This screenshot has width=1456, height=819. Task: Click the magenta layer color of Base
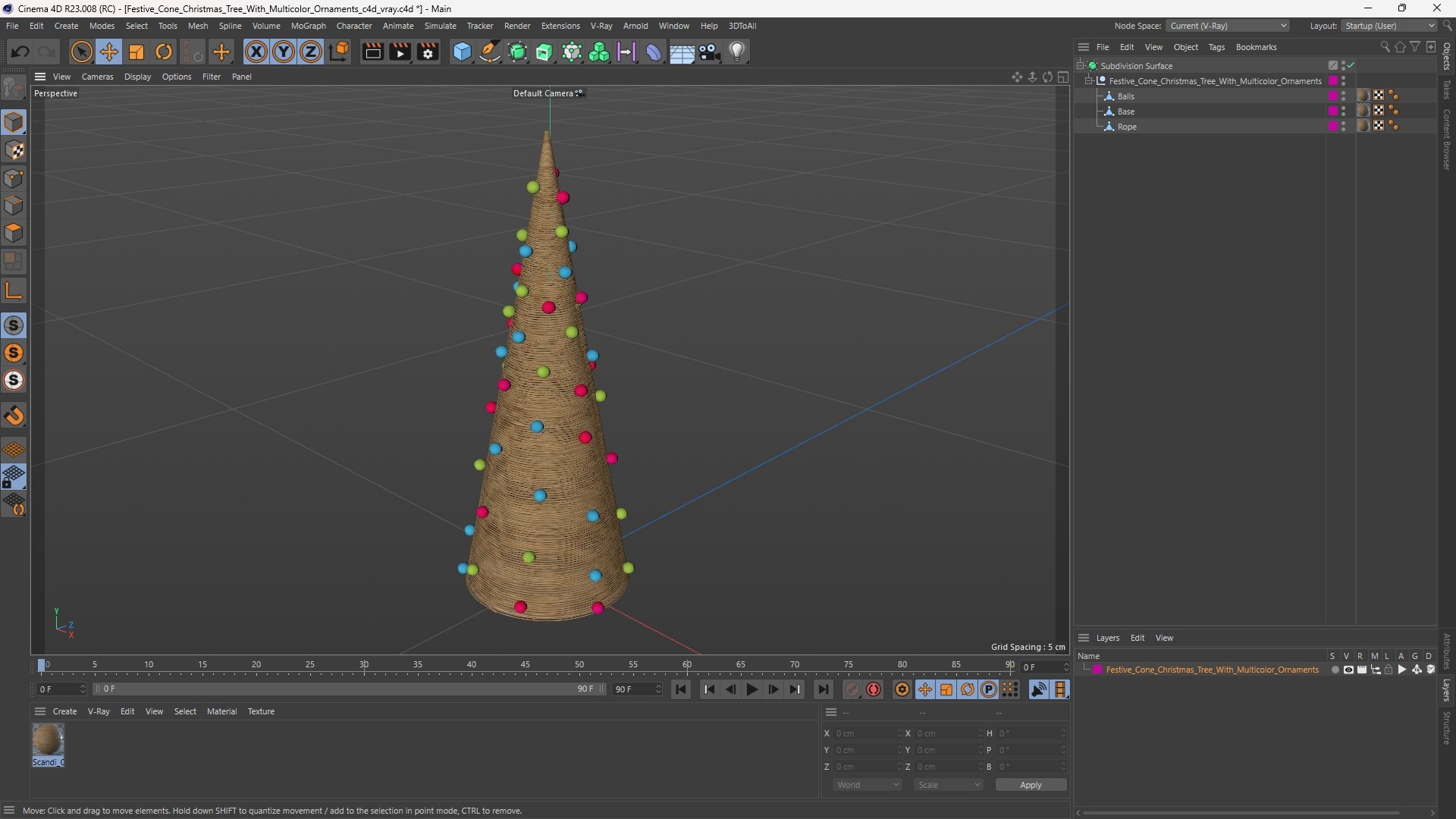[x=1332, y=111]
